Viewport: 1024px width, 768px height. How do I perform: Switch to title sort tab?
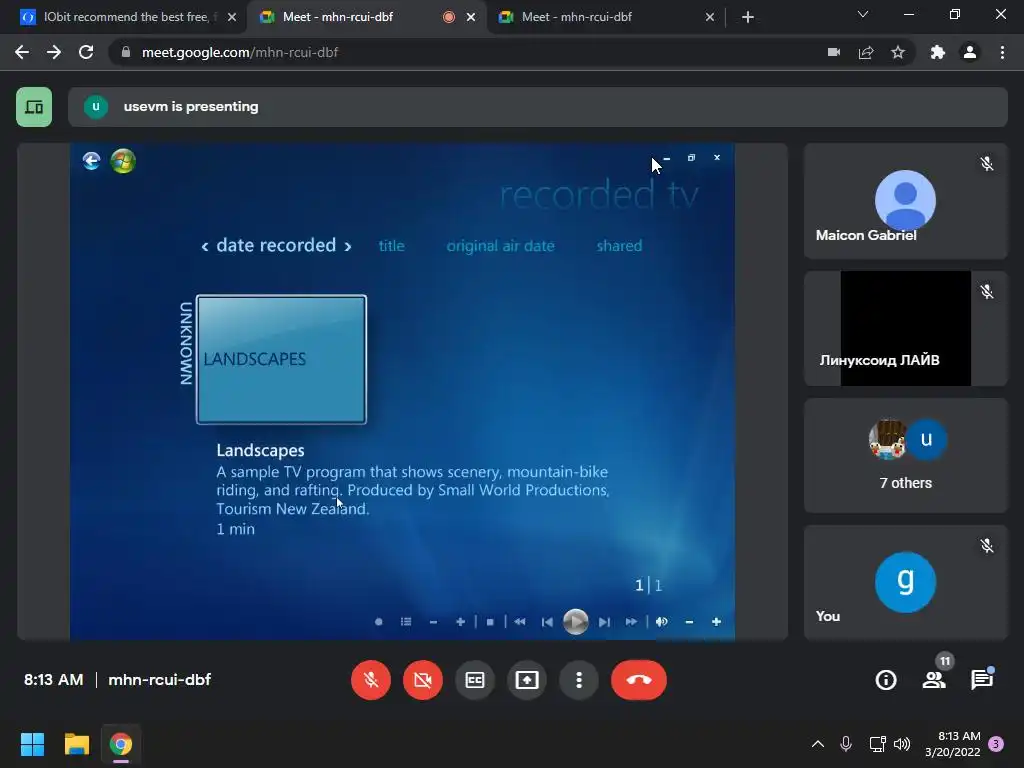[392, 246]
